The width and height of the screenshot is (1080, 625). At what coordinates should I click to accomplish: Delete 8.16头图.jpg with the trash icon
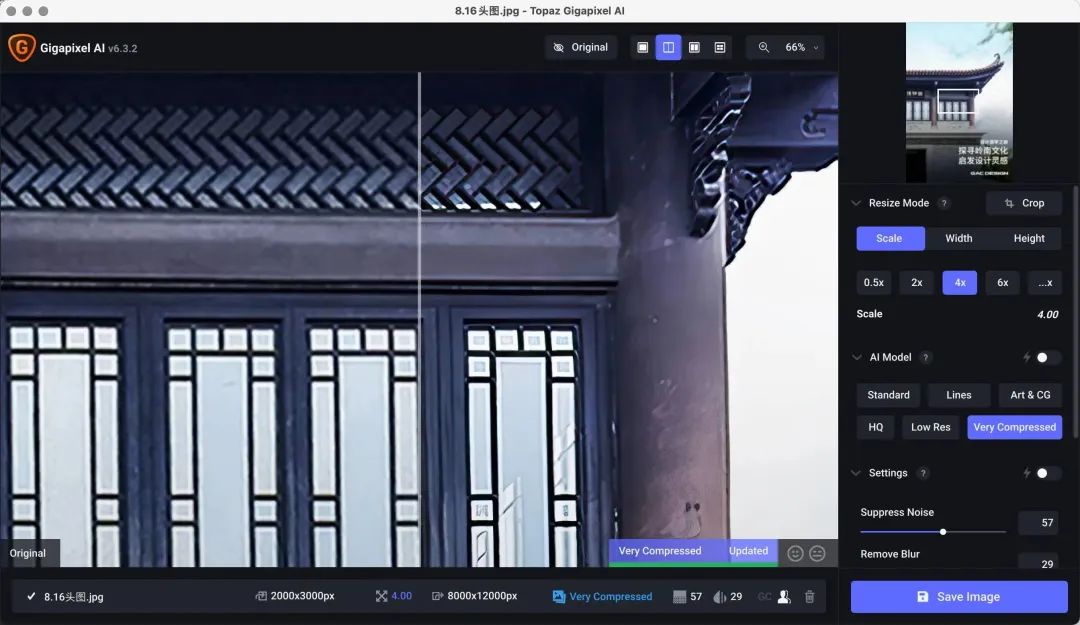point(809,597)
